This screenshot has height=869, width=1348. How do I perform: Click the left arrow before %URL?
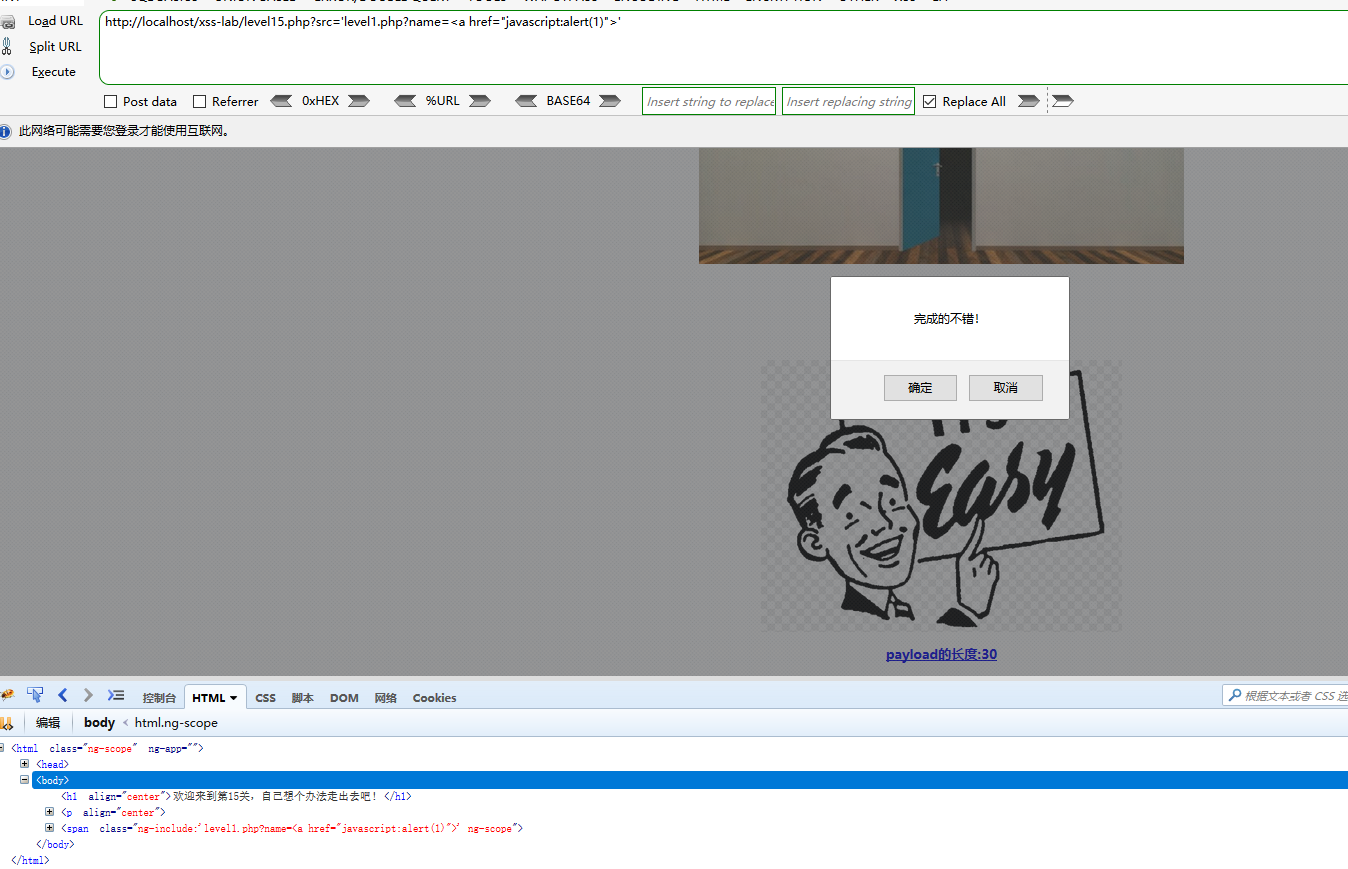tap(405, 101)
